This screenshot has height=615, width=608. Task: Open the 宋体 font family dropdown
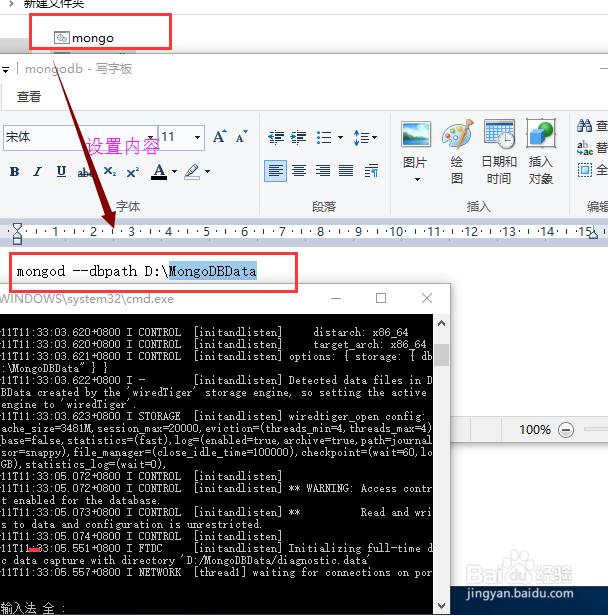[x=151, y=137]
